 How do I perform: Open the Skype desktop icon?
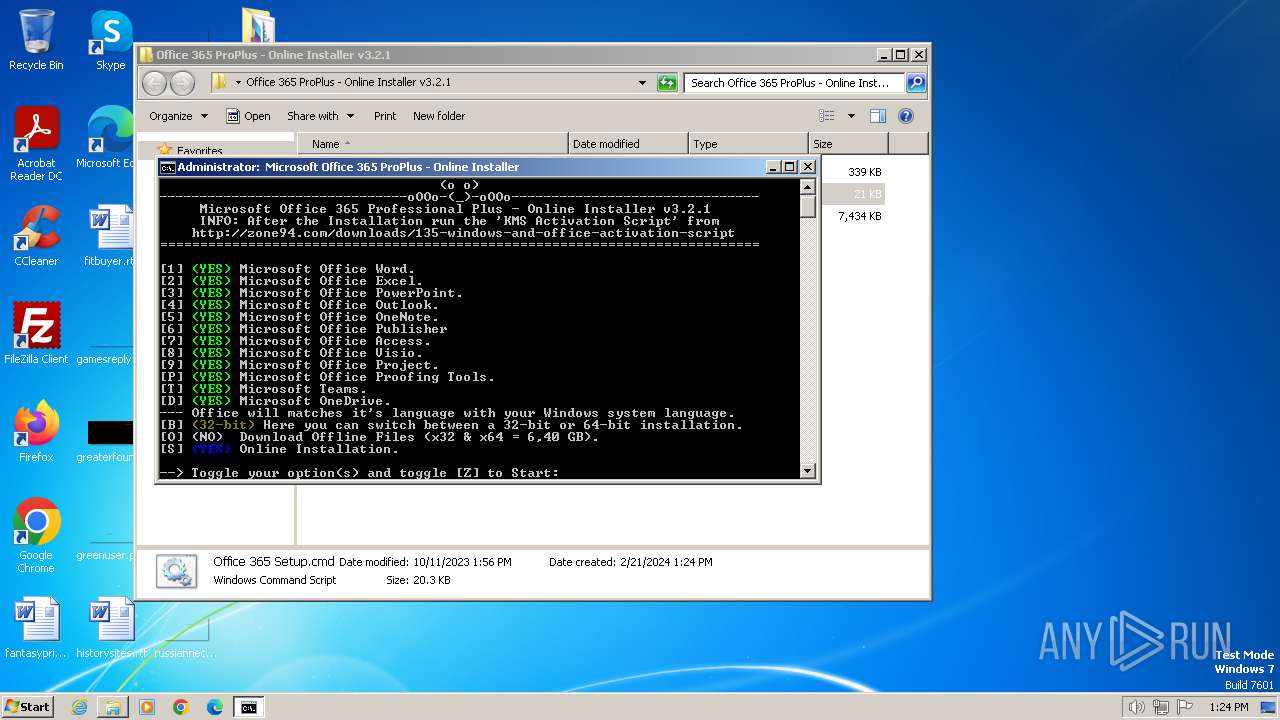click(110, 40)
